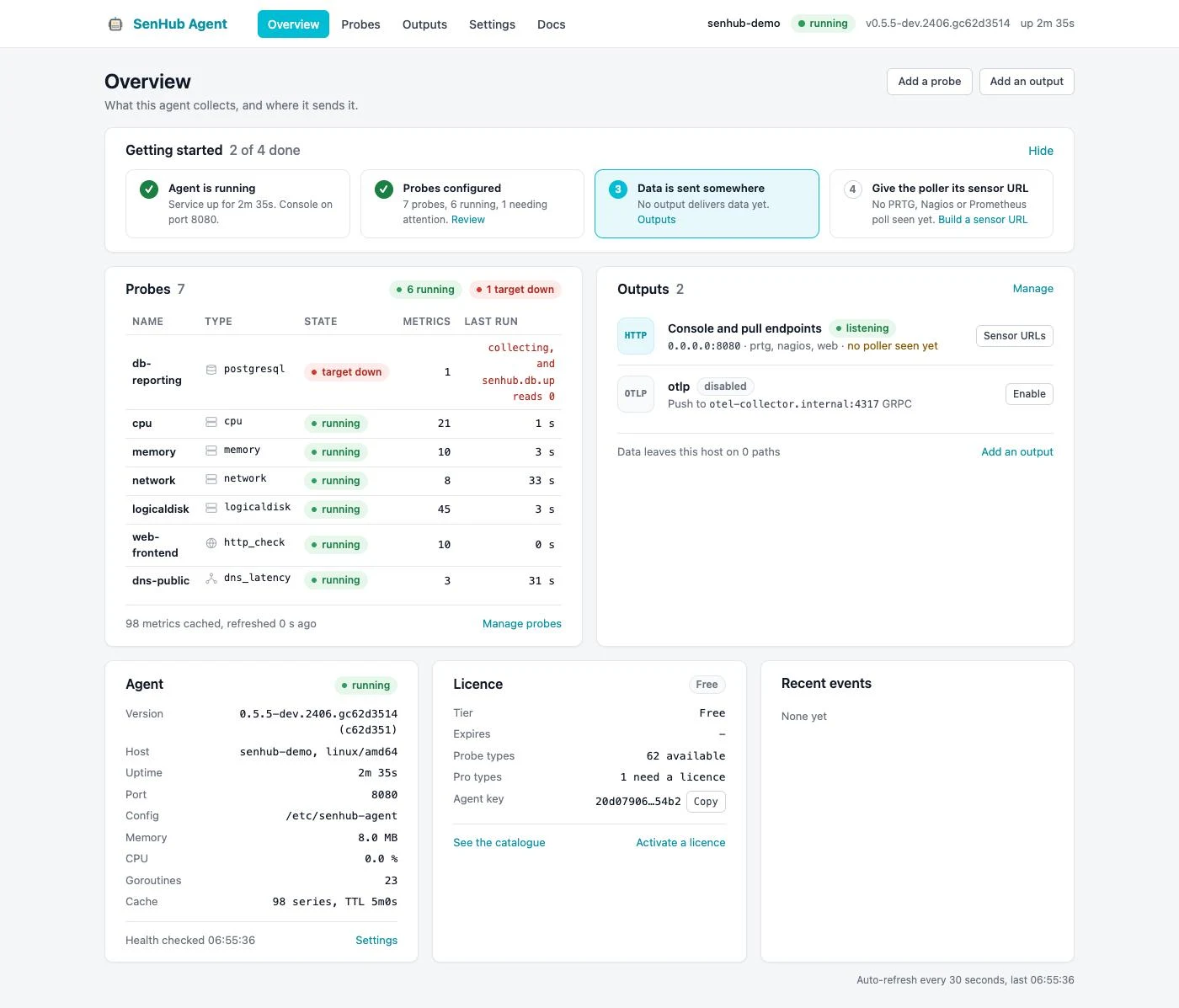Click the green check on Agent is running
1179x1008 pixels.
click(x=149, y=189)
